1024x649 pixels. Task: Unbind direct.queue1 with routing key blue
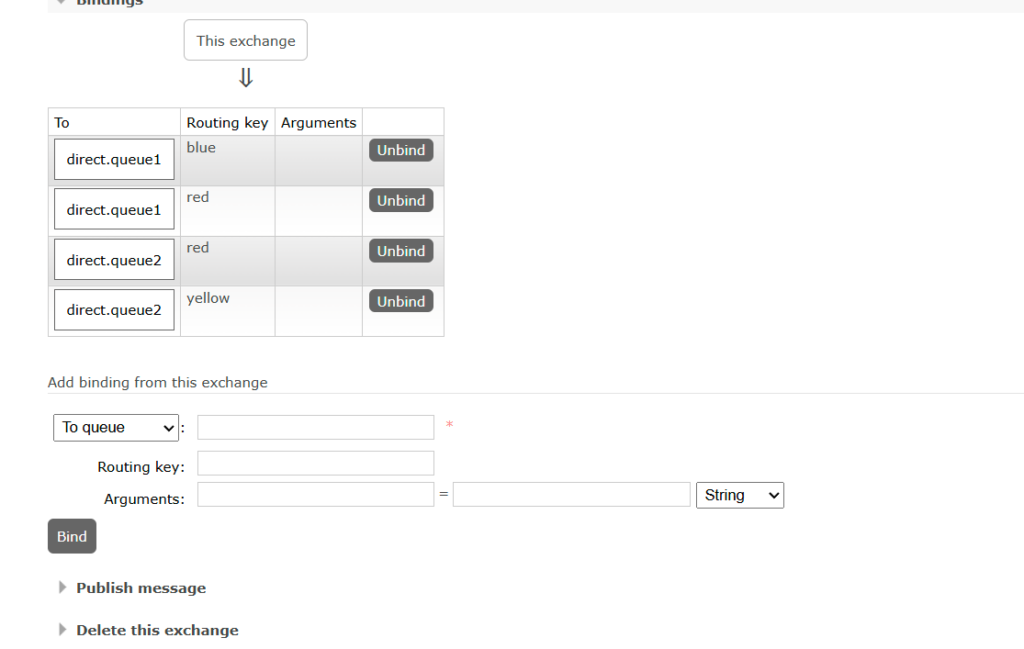pyautogui.click(x=401, y=150)
